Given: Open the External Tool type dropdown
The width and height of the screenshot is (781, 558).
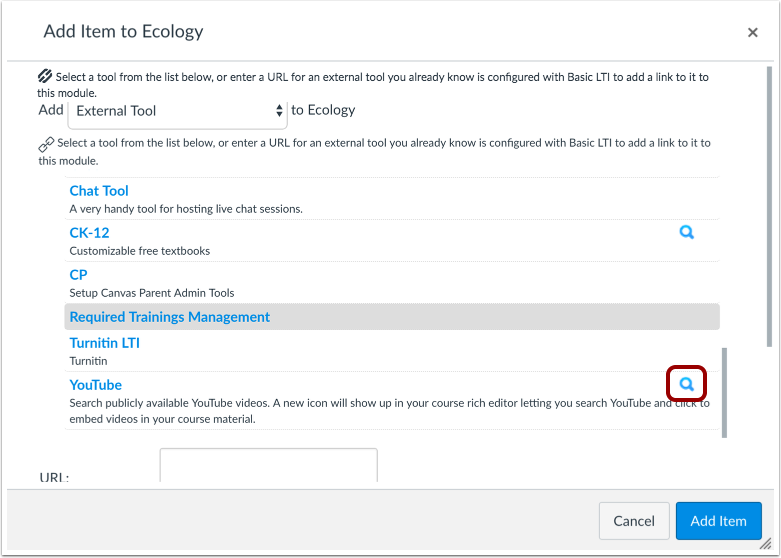Looking at the screenshot, I should [x=177, y=111].
